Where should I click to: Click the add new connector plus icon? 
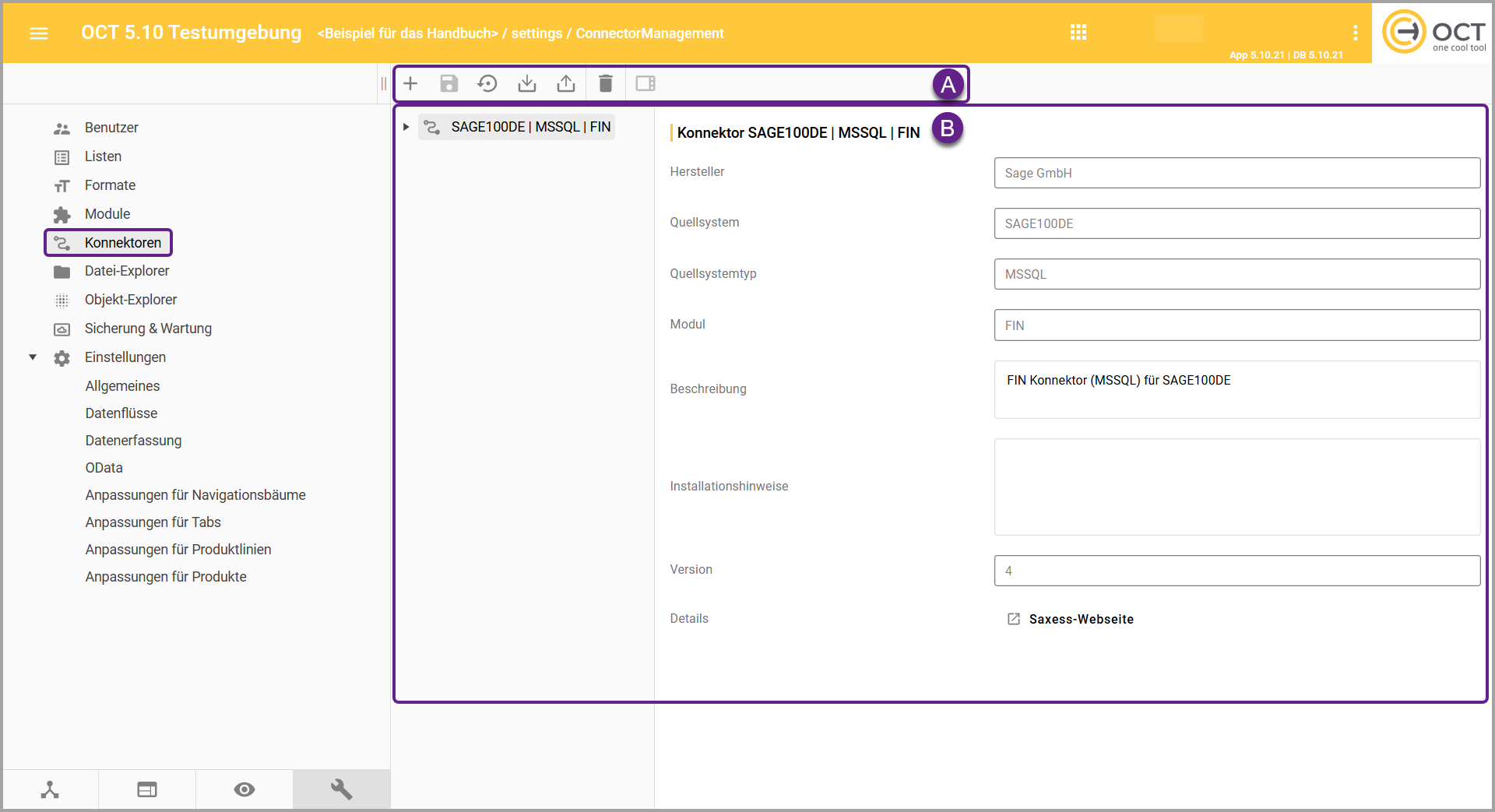[x=410, y=83]
